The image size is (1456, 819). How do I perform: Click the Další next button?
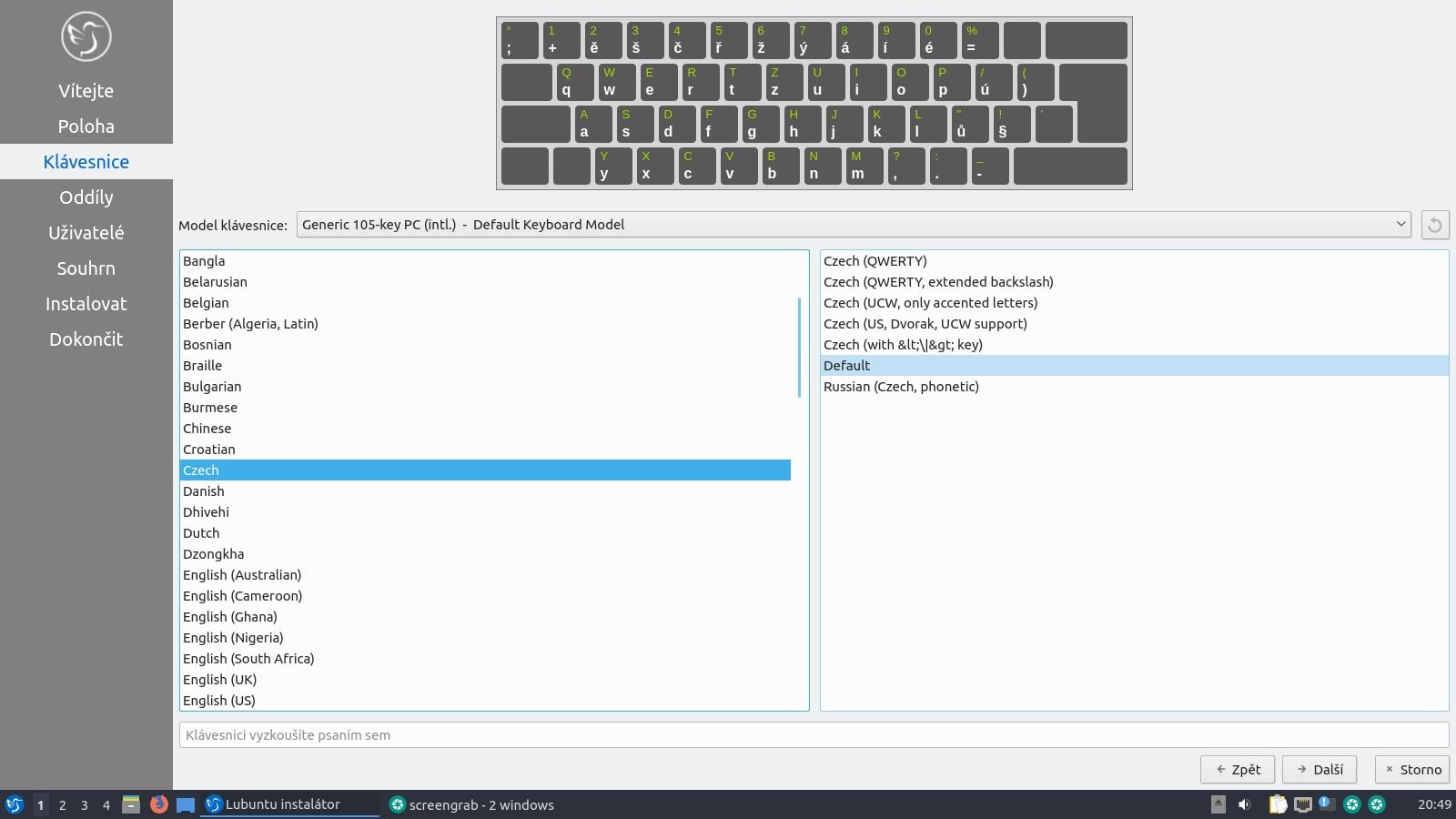coord(1319,770)
